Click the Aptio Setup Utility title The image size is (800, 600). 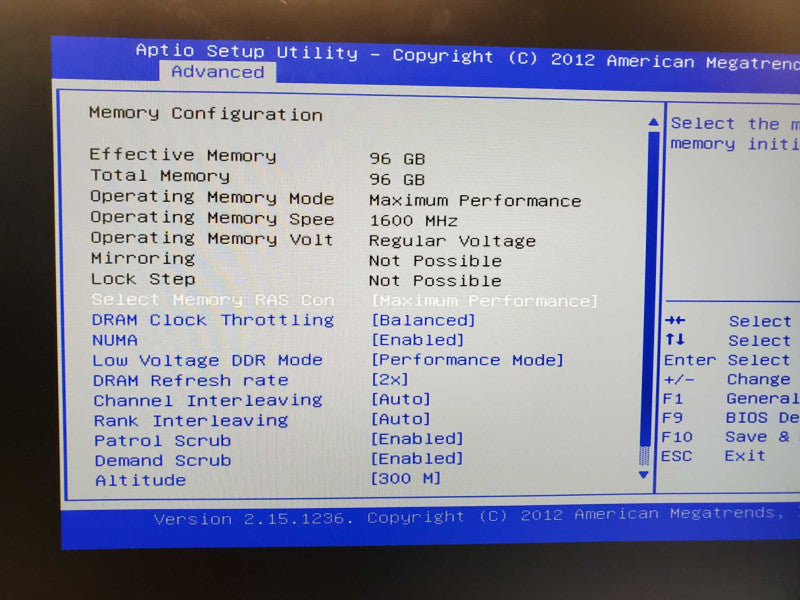pos(247,52)
